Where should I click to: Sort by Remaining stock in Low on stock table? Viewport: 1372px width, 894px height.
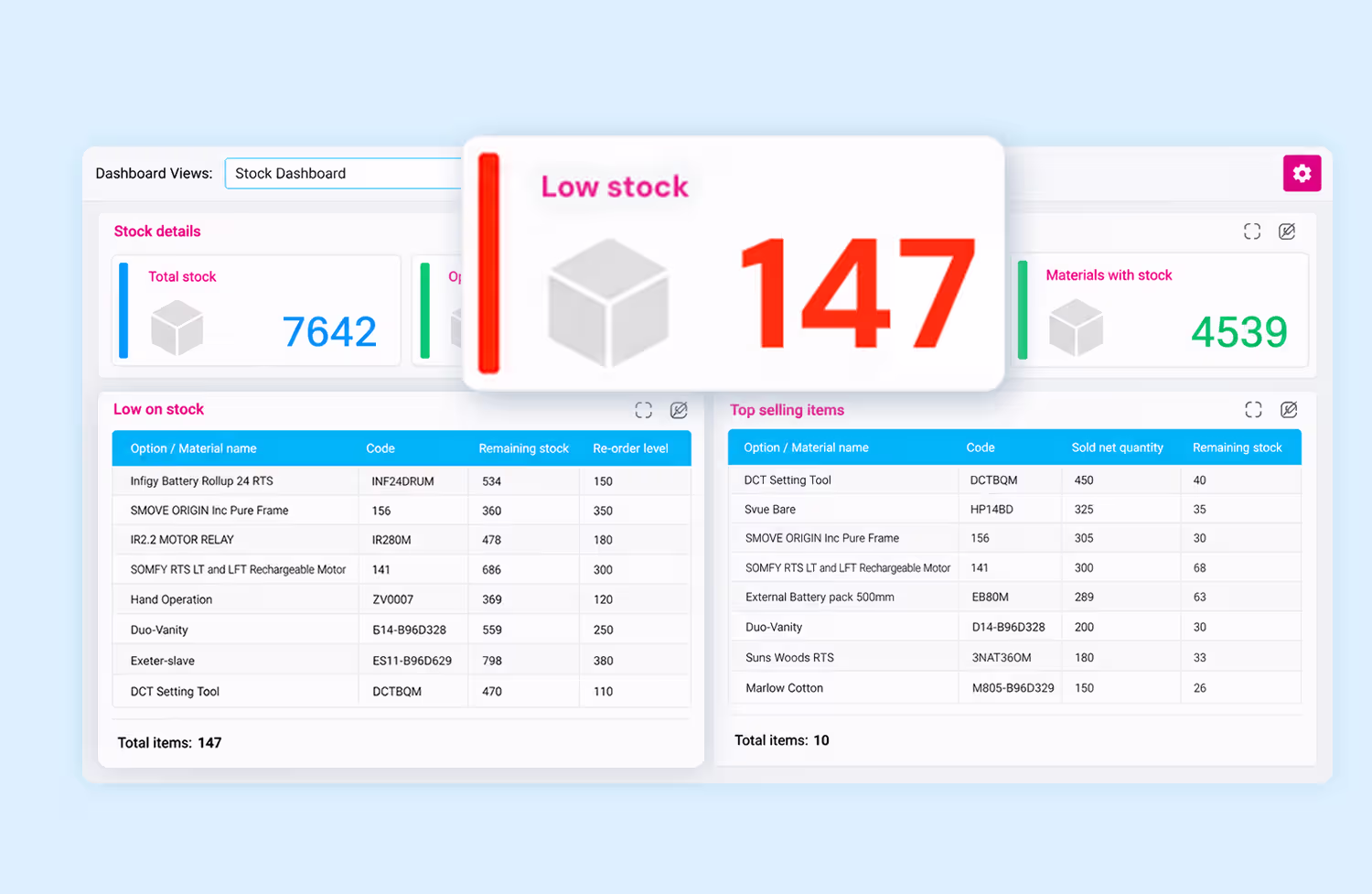(523, 448)
